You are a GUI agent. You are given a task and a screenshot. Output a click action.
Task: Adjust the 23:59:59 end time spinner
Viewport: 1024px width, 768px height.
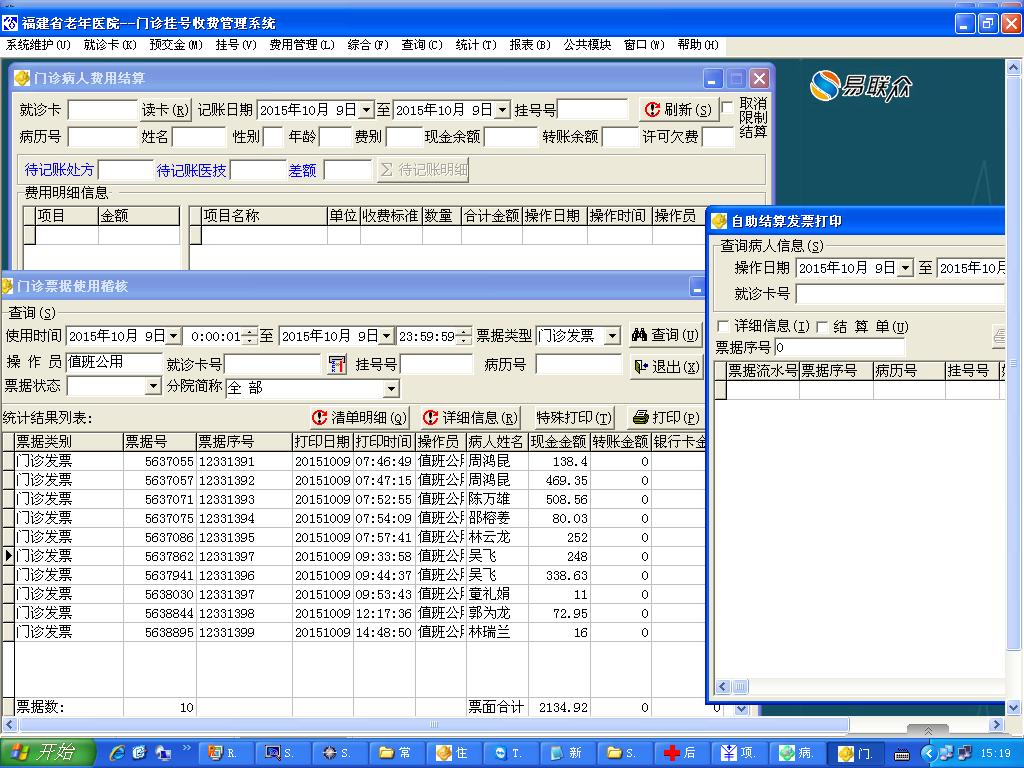463,336
